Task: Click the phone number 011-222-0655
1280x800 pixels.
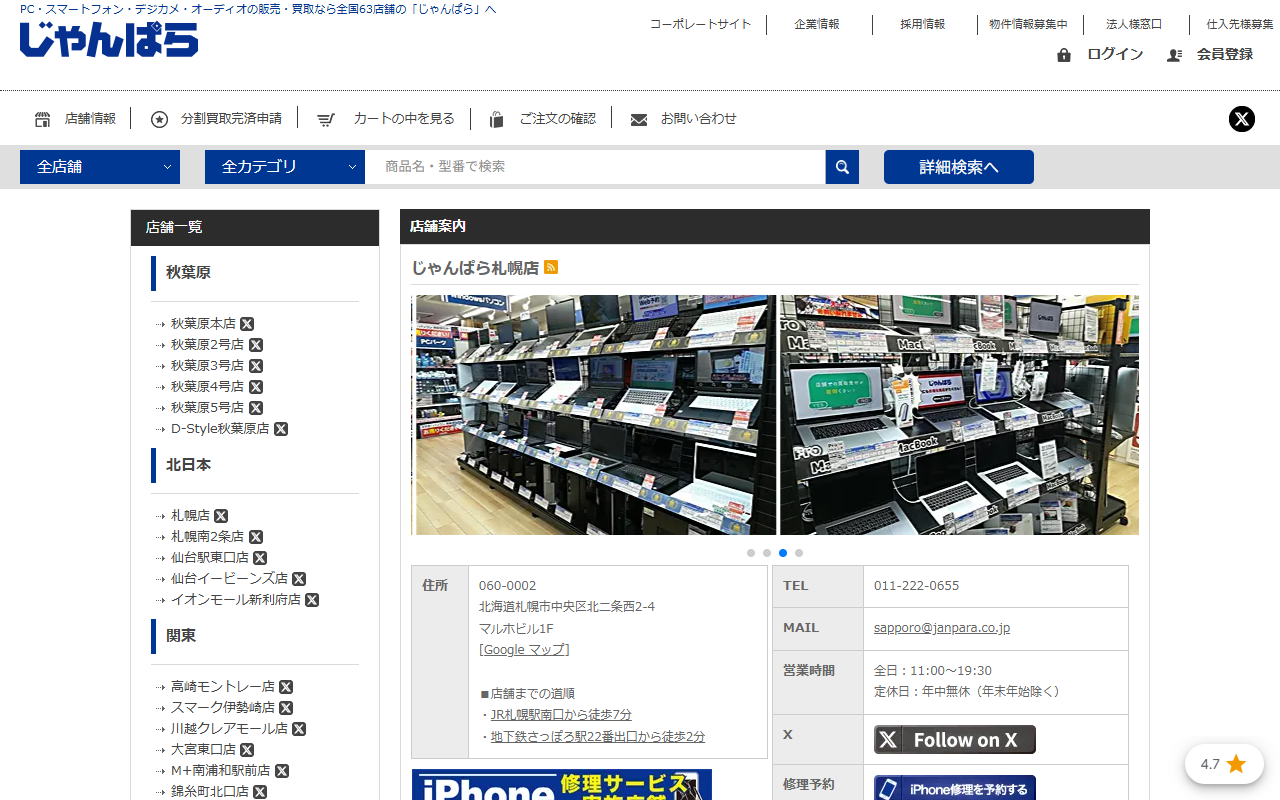Action: pos(916,586)
